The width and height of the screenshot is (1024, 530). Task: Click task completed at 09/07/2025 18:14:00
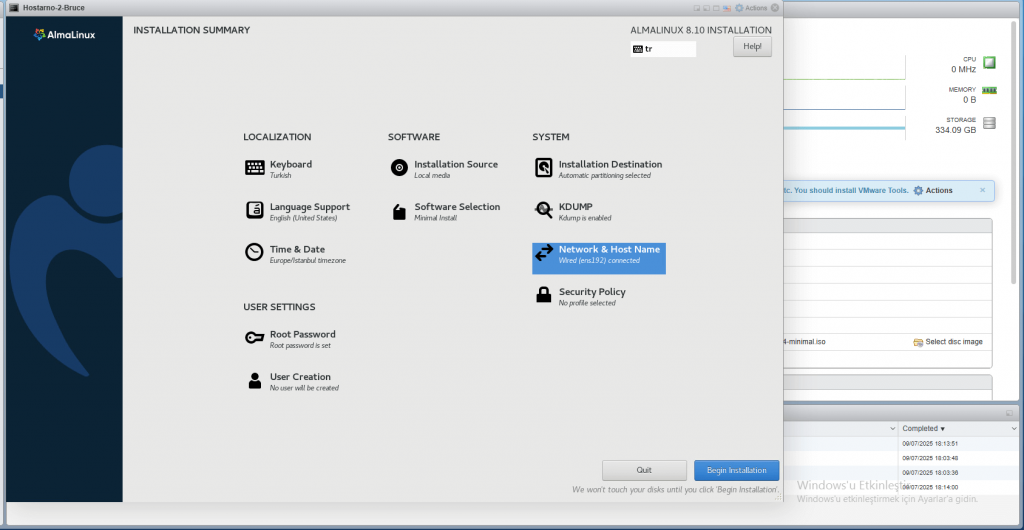930,487
